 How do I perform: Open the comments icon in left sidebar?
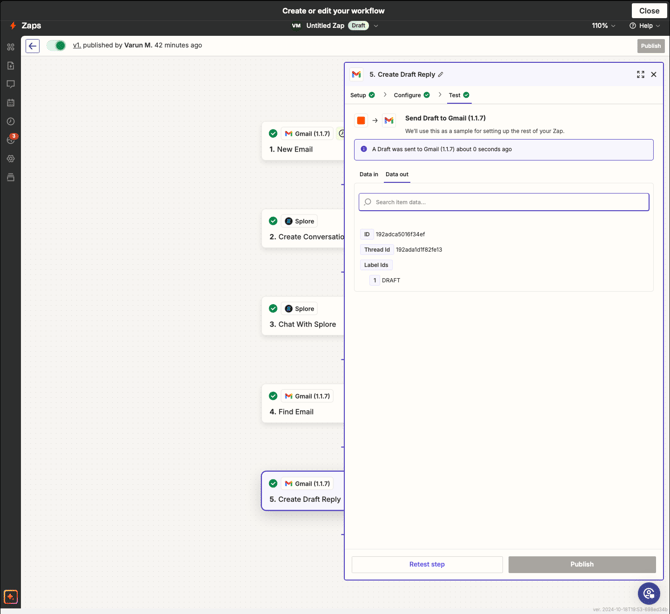(11, 84)
